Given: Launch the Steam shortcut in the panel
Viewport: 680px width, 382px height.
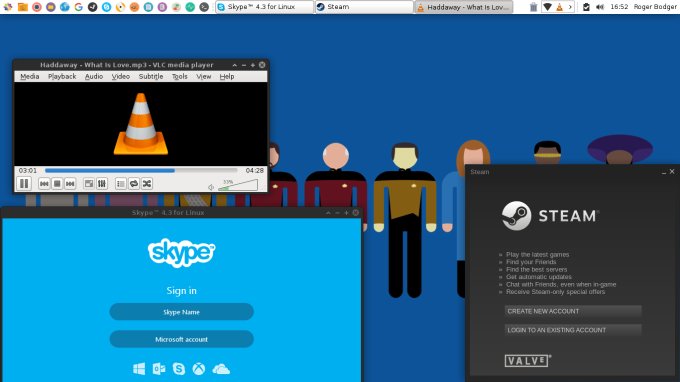Looking at the screenshot, I should [92, 7].
